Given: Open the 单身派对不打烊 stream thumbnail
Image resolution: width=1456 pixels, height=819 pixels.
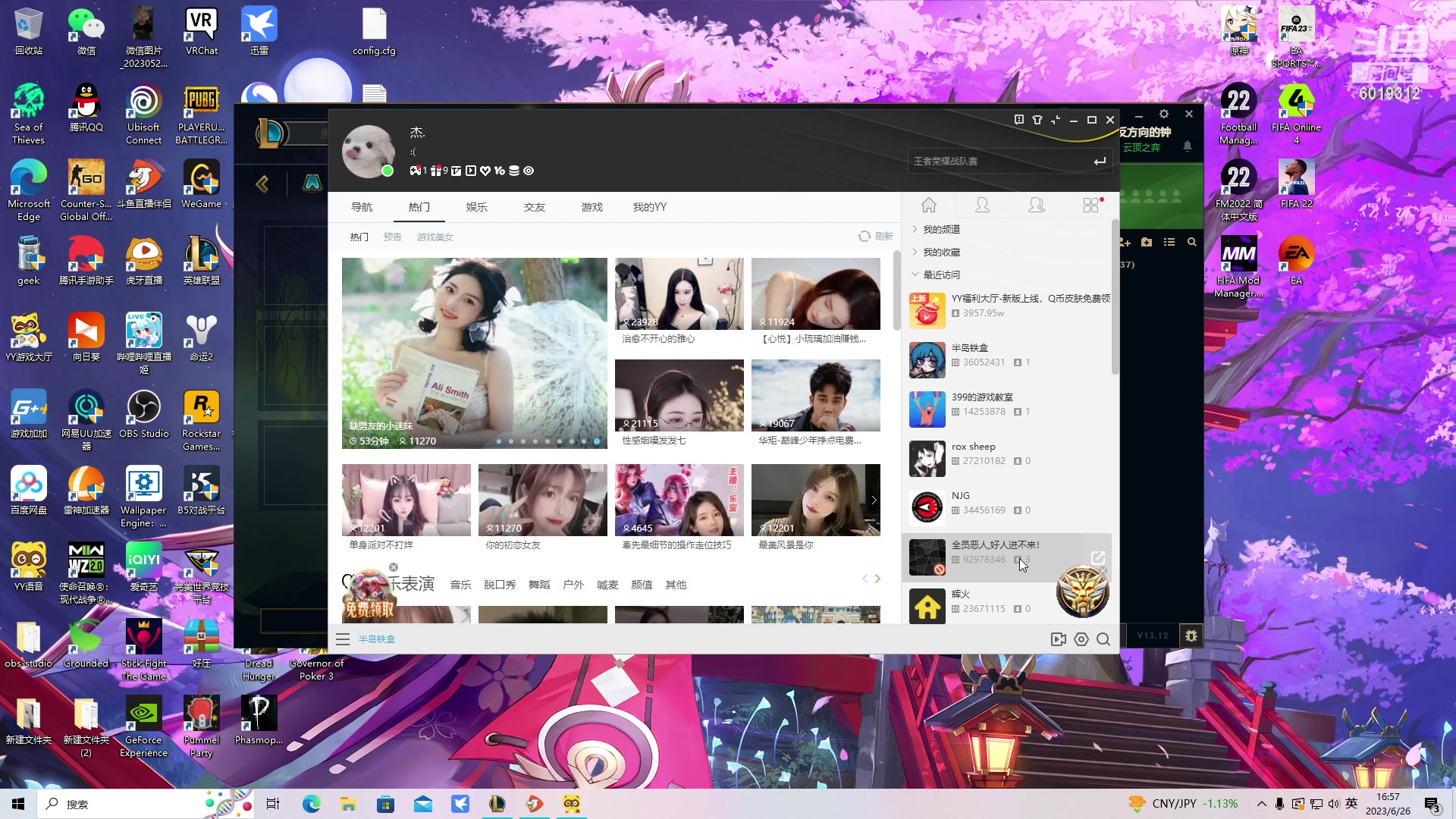Looking at the screenshot, I should pos(406,500).
